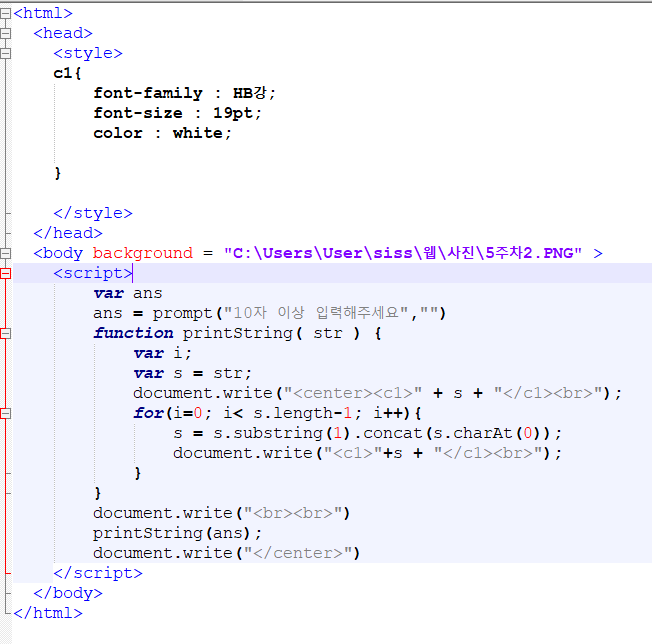Click the document.write "<center><c1>" line
The width and height of the screenshot is (652, 644).
pyautogui.click(x=378, y=393)
